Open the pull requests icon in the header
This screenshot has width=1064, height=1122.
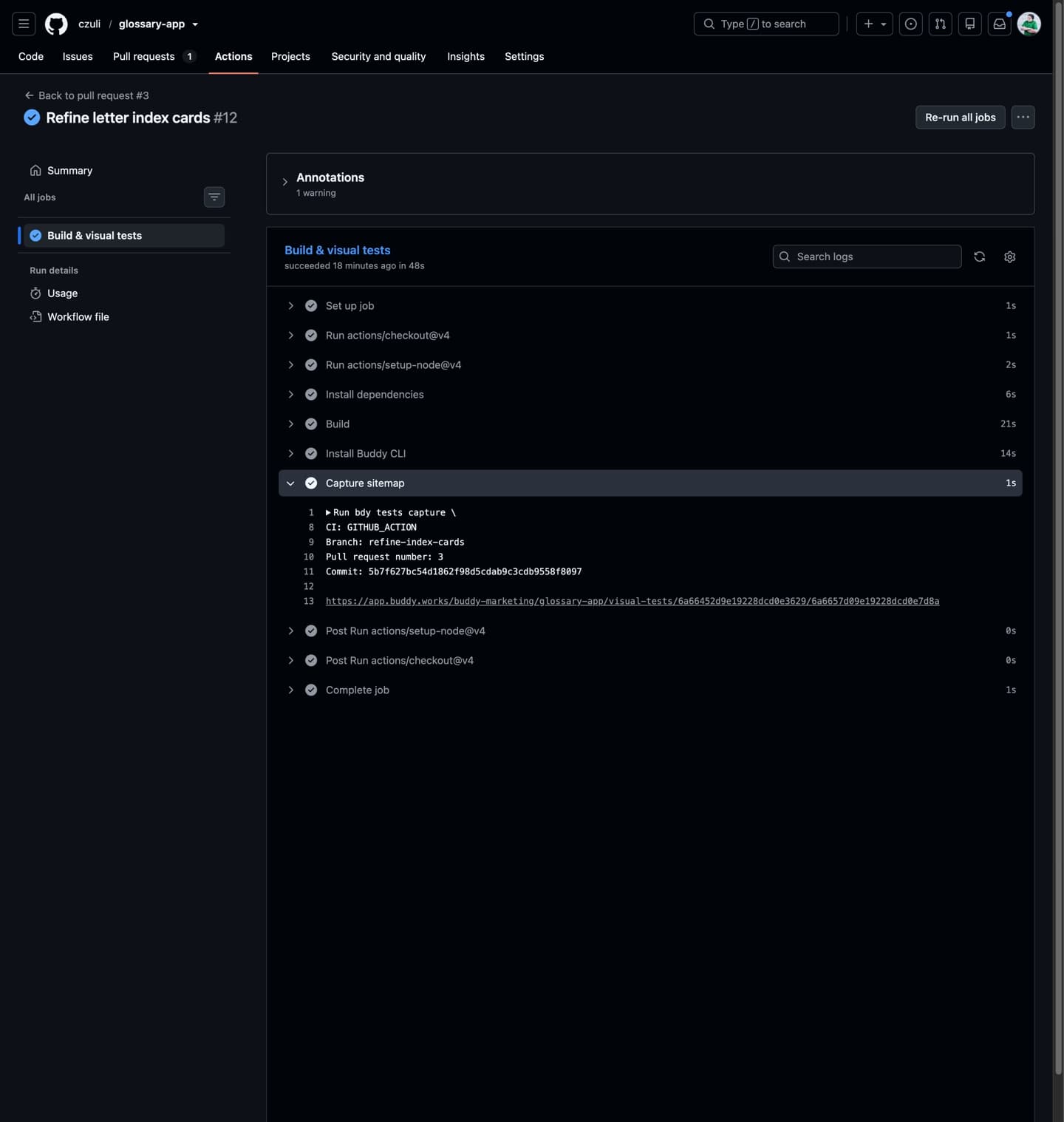pos(940,24)
